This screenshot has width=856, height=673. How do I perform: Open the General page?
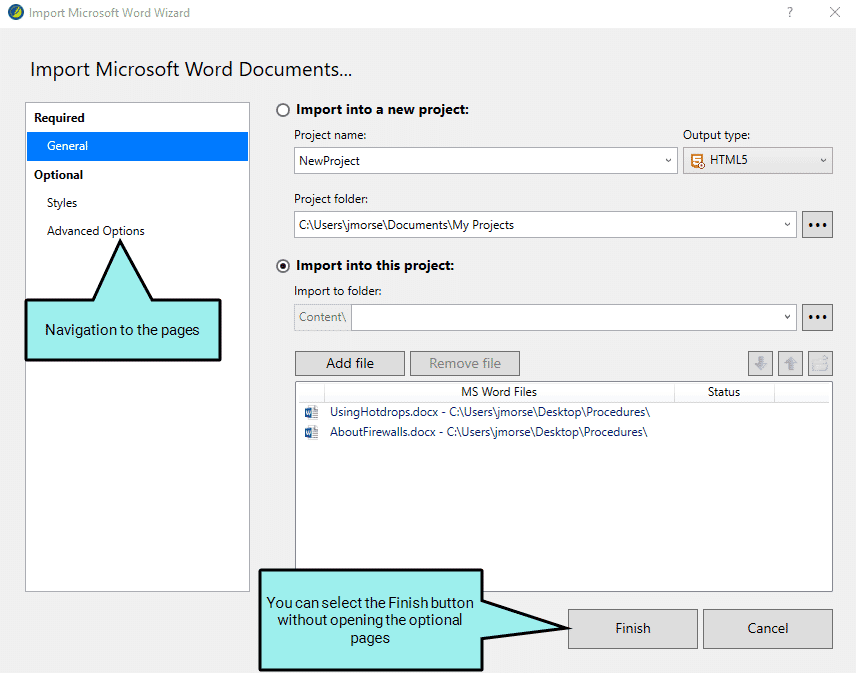coord(138,146)
